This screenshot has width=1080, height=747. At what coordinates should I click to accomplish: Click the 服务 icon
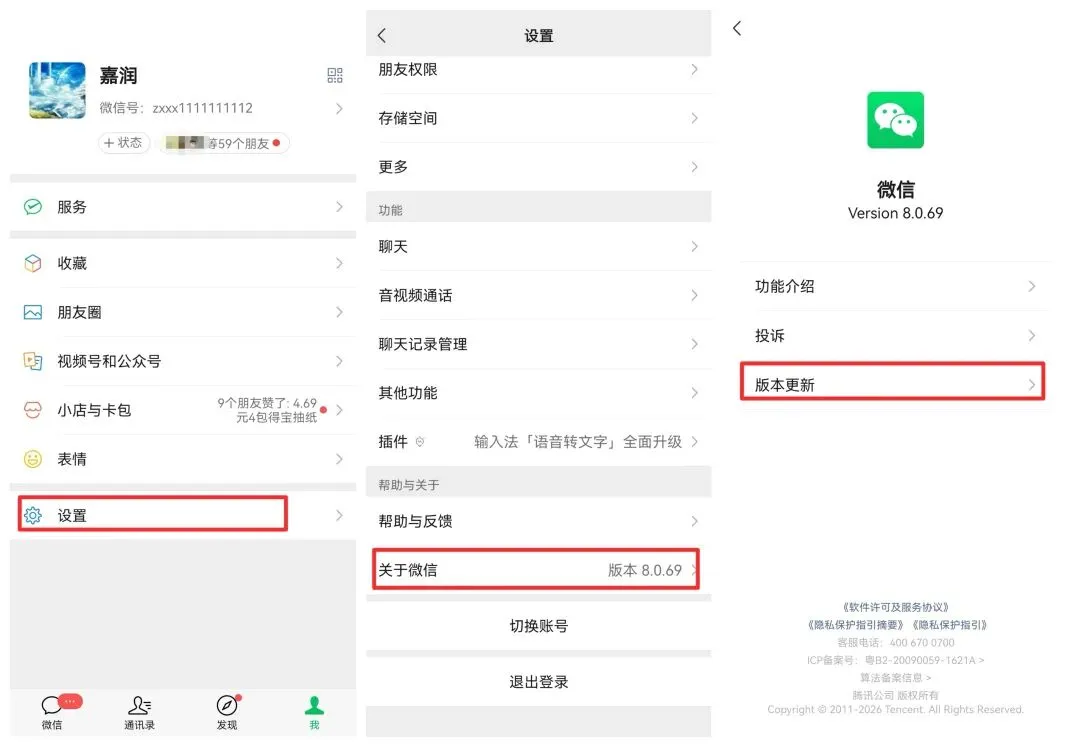(32, 207)
